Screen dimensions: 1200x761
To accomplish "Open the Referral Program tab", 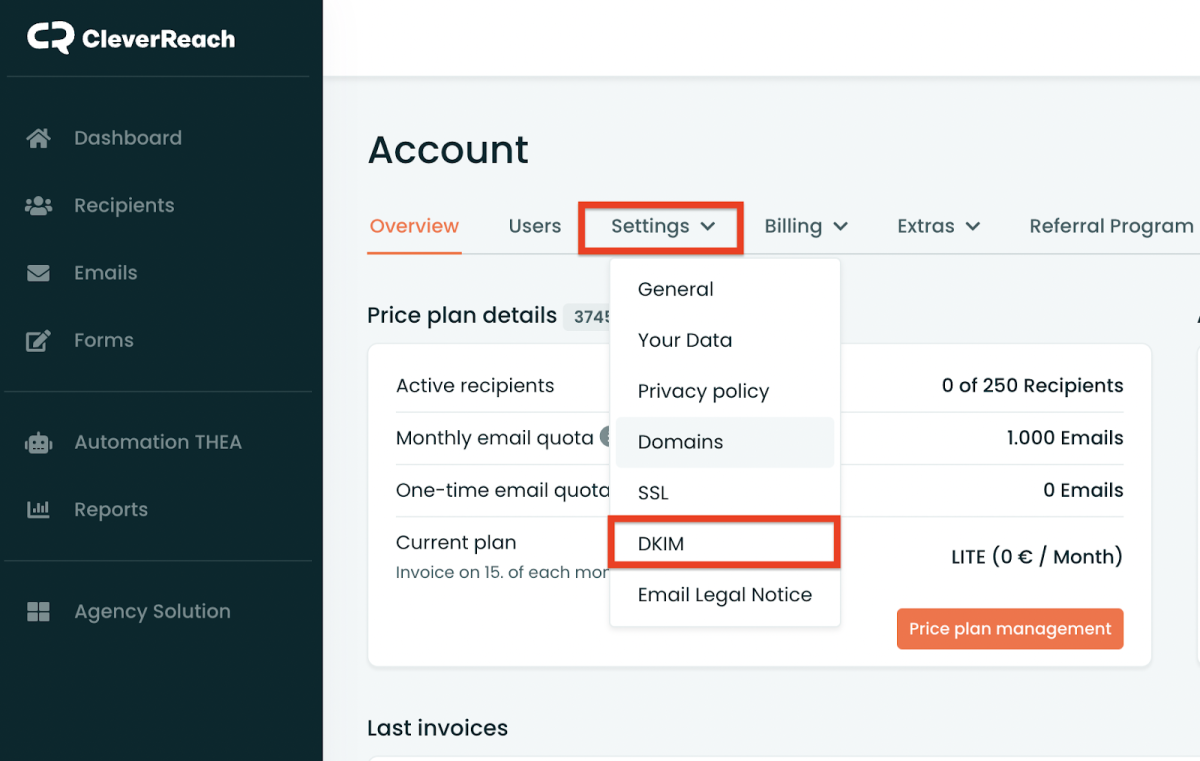I will (x=1111, y=226).
